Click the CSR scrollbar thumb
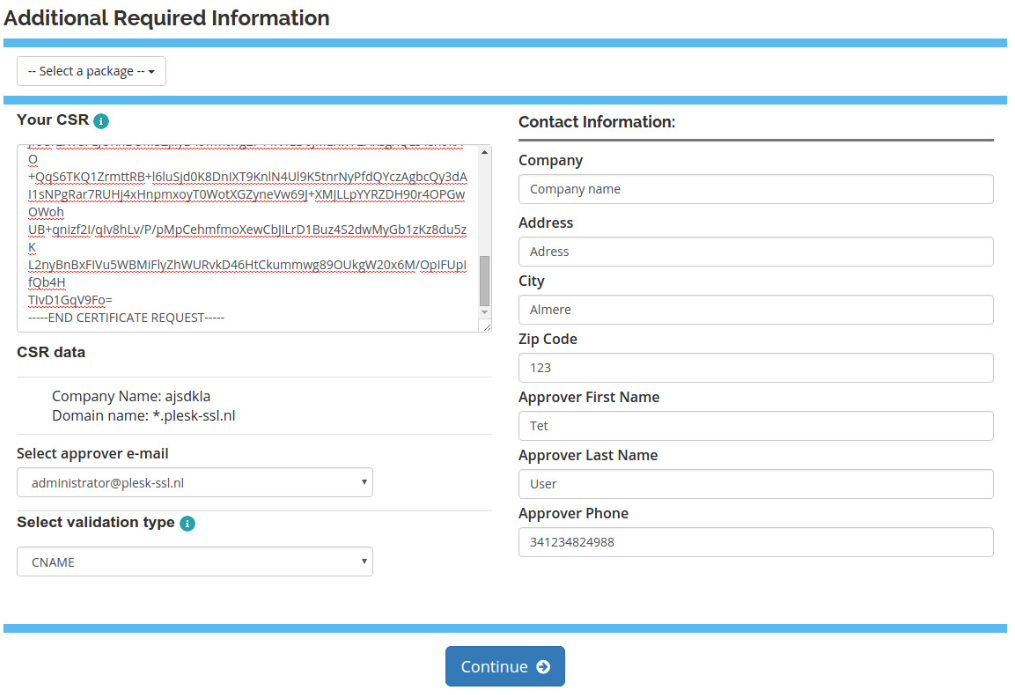This screenshot has width=1015, height=695. pyautogui.click(x=485, y=280)
